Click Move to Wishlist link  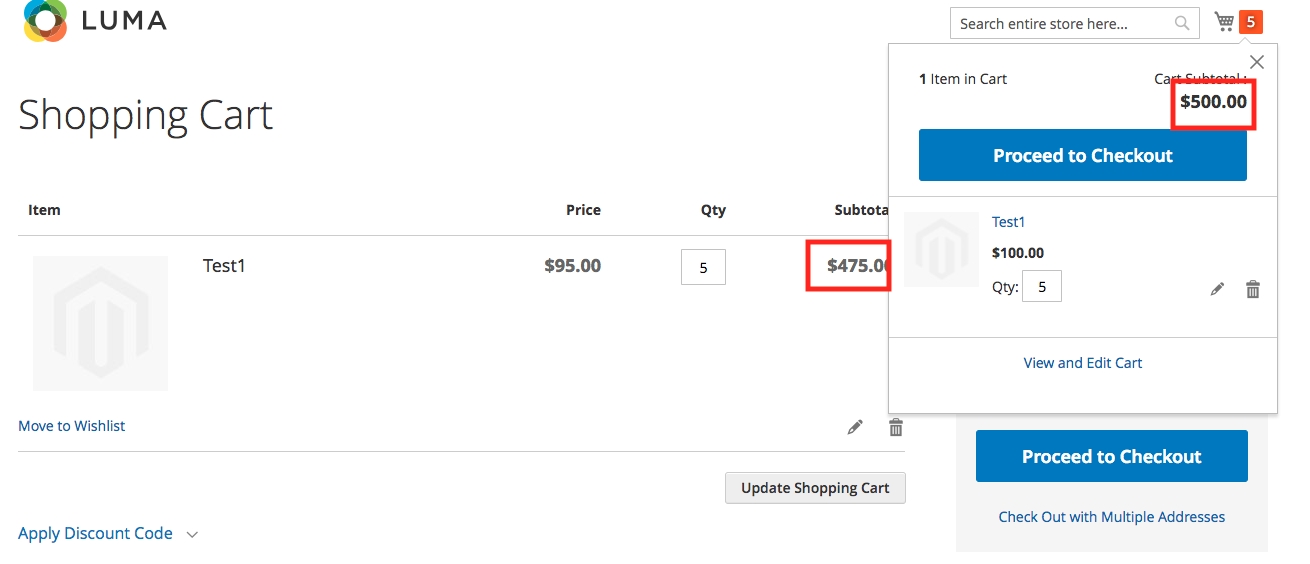pyautogui.click(x=72, y=426)
